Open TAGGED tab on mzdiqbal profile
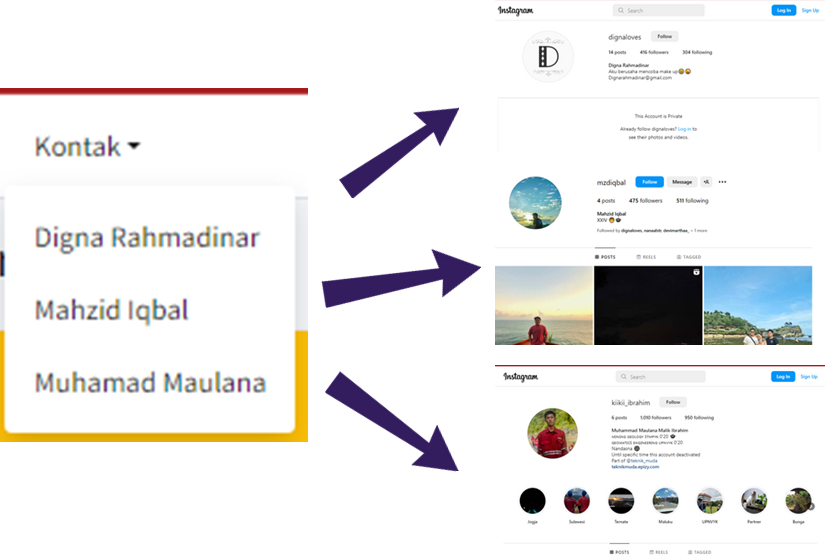Viewport: 825px width, 559px height. (689, 257)
